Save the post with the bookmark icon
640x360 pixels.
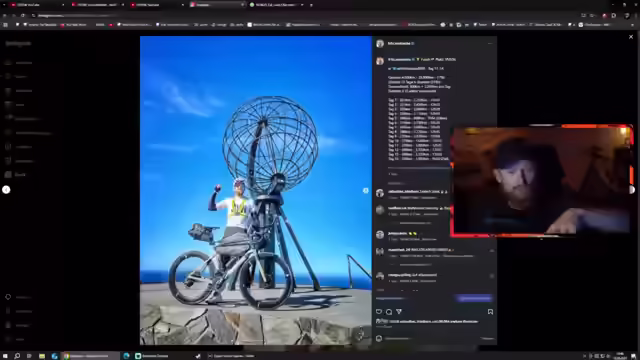tap(490, 312)
